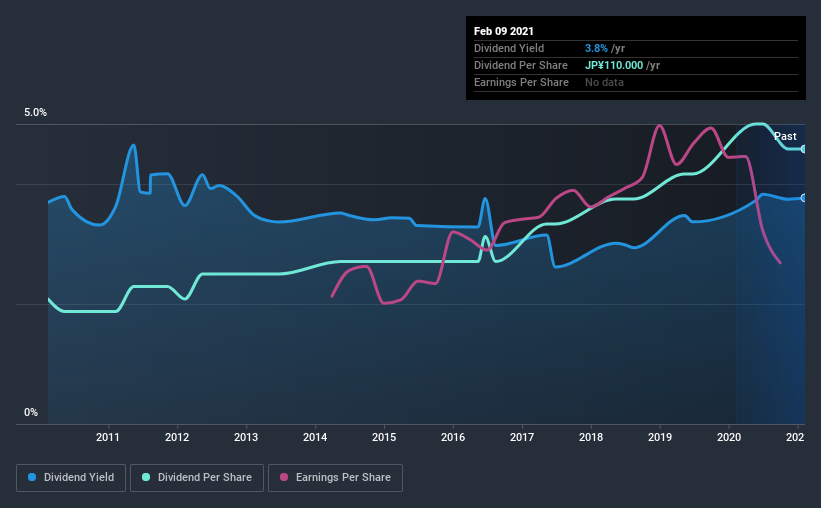Select the 2016 x-axis label

click(453, 437)
